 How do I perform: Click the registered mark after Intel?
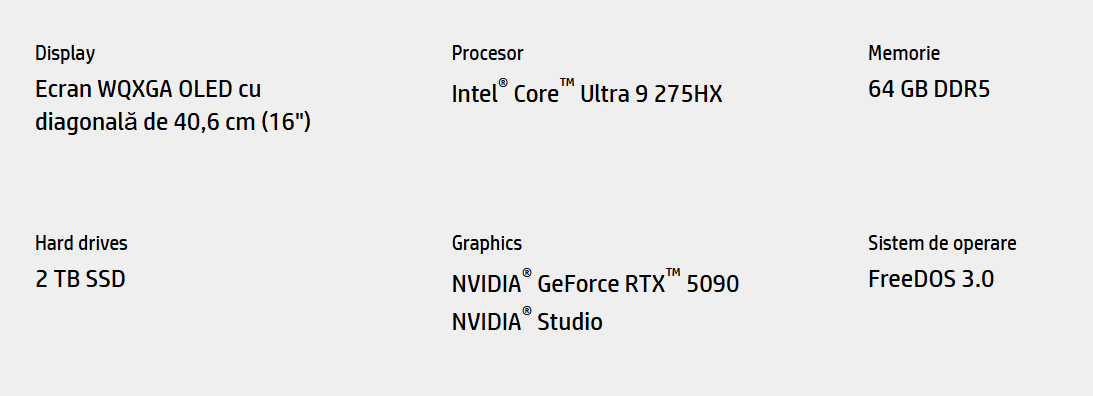[503, 83]
